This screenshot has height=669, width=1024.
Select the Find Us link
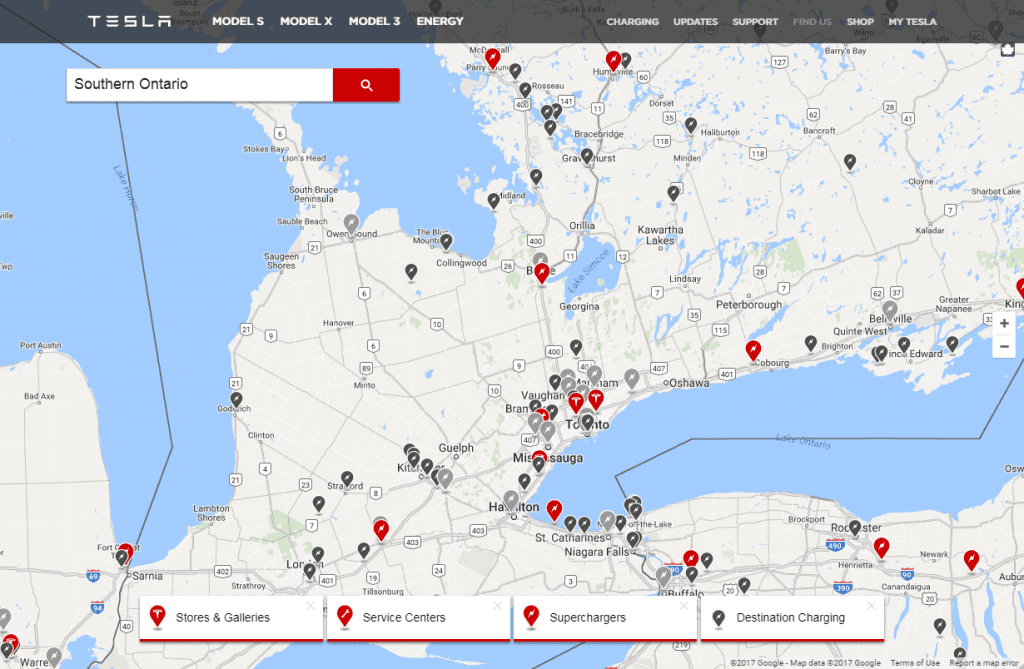812,22
